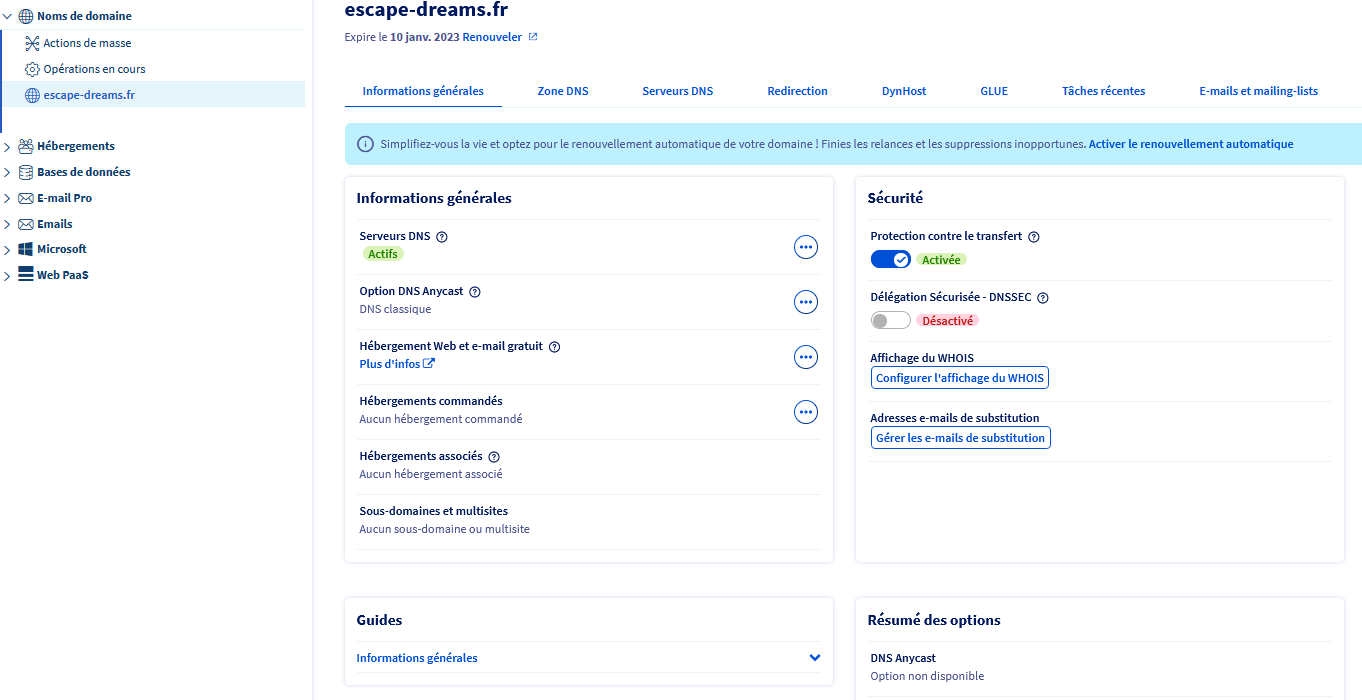Expand the Bases de données sidebar section
The width and height of the screenshot is (1362, 700).
tap(7, 172)
